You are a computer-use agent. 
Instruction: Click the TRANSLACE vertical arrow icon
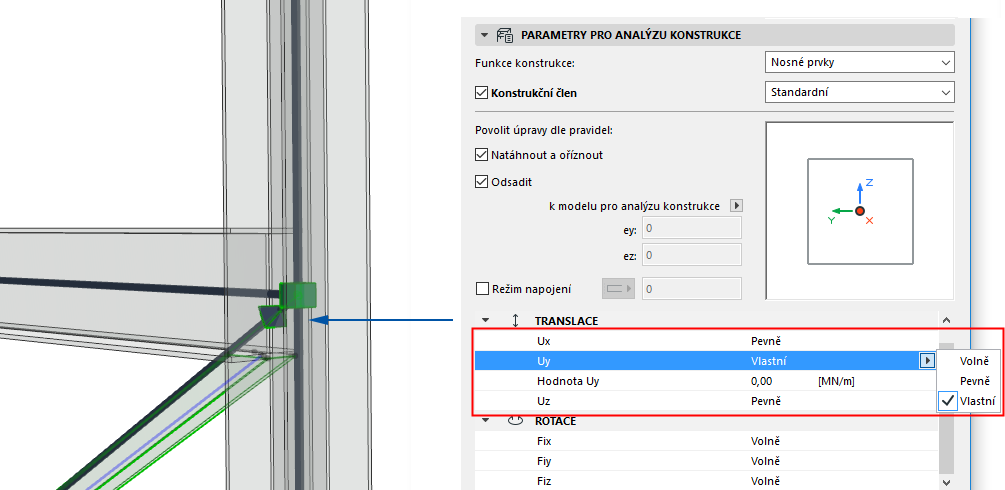pos(515,320)
